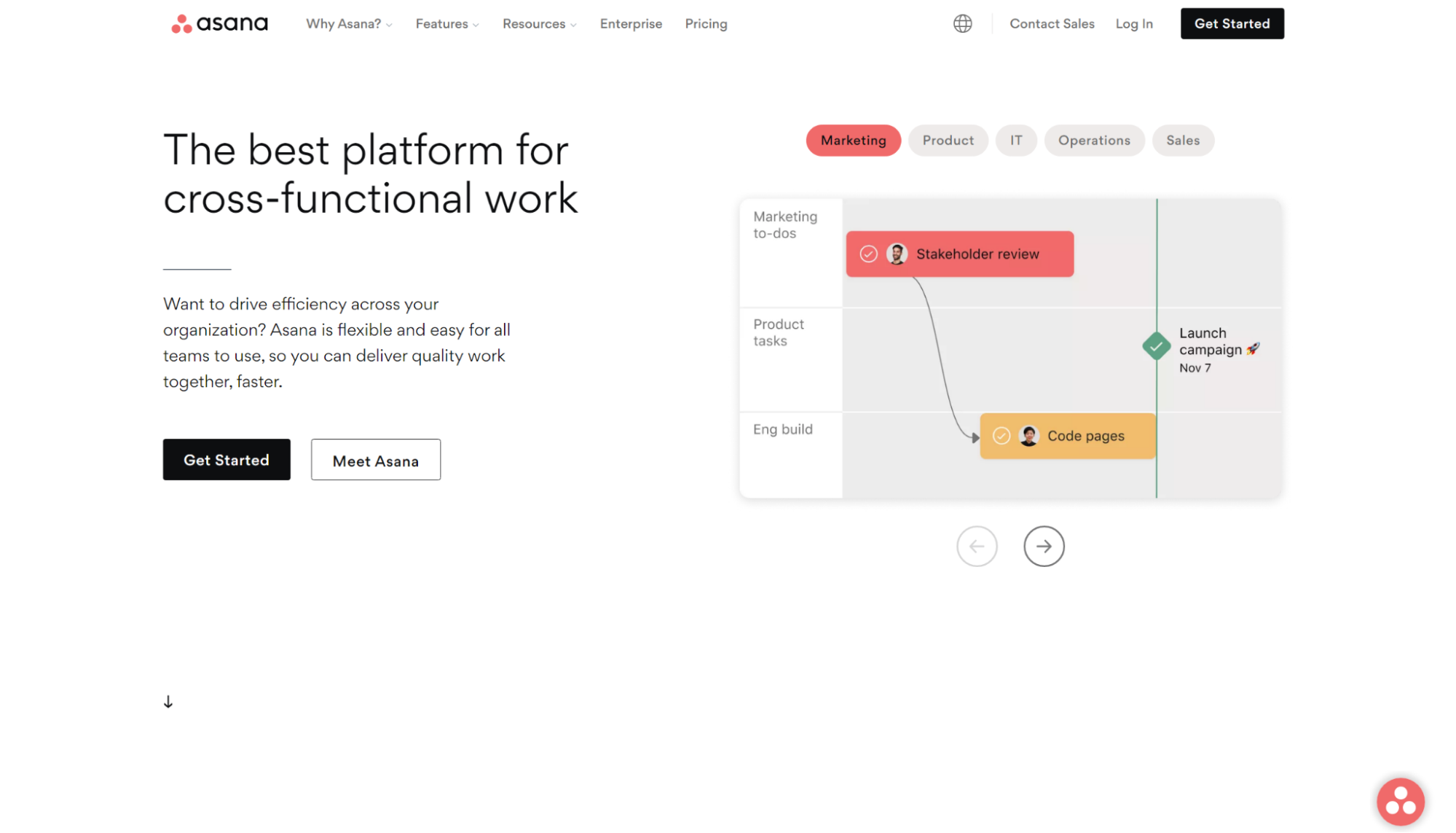Click the Log In link

click(1133, 24)
